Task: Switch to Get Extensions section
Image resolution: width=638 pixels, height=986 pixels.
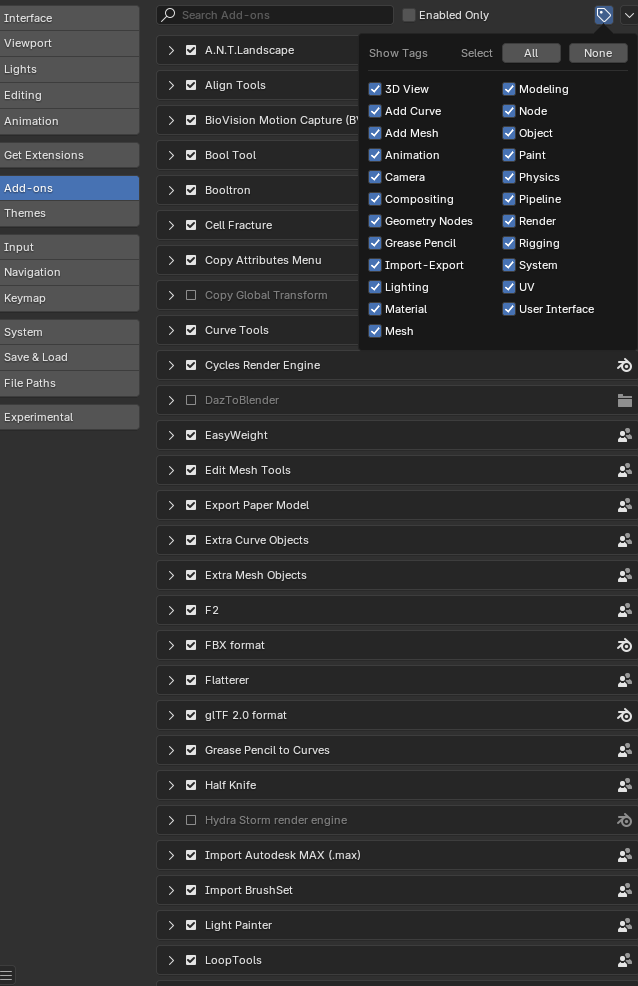Action: pos(69,155)
